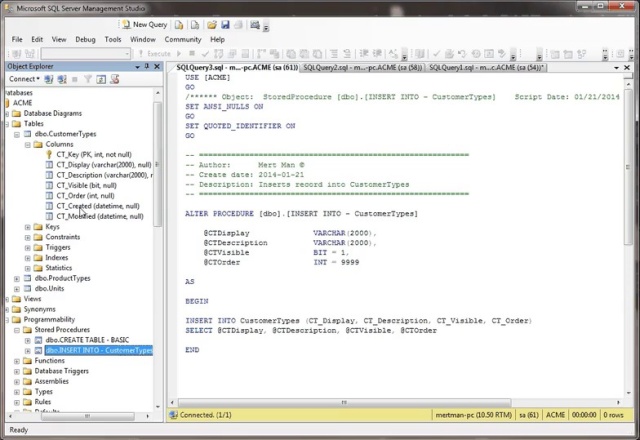Close the Object Explorer panel
Viewport: 640px width, 440px height.
click(157, 66)
